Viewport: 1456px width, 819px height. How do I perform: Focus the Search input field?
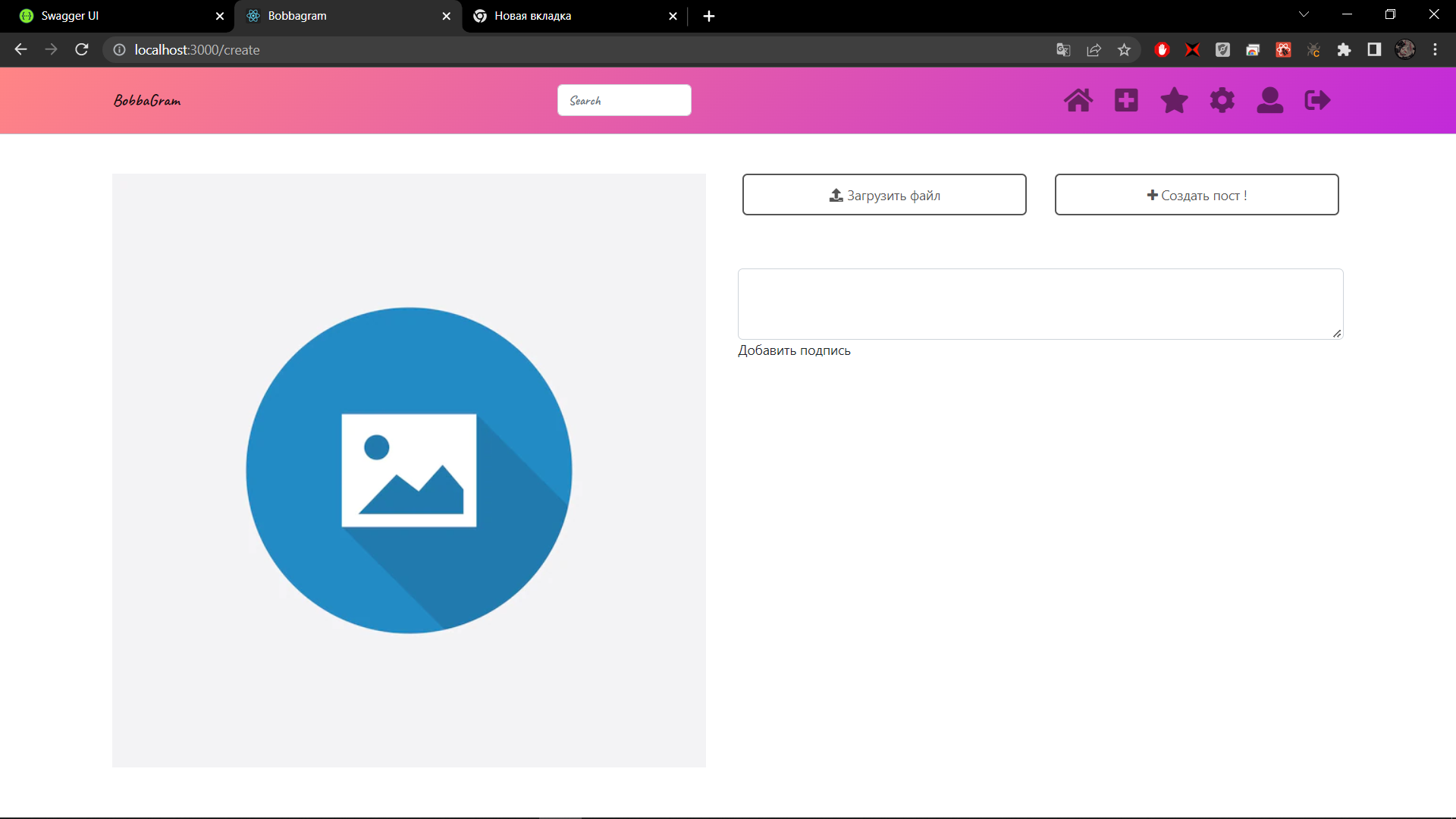(x=624, y=100)
